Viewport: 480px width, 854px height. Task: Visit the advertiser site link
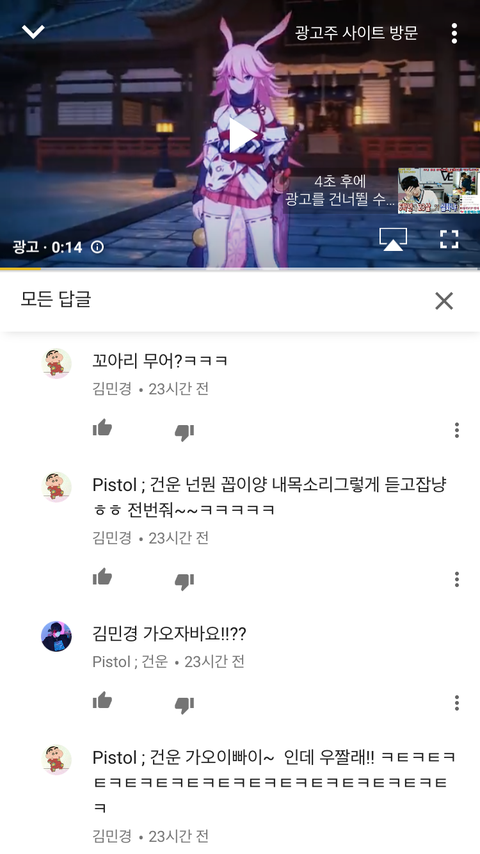click(356, 33)
